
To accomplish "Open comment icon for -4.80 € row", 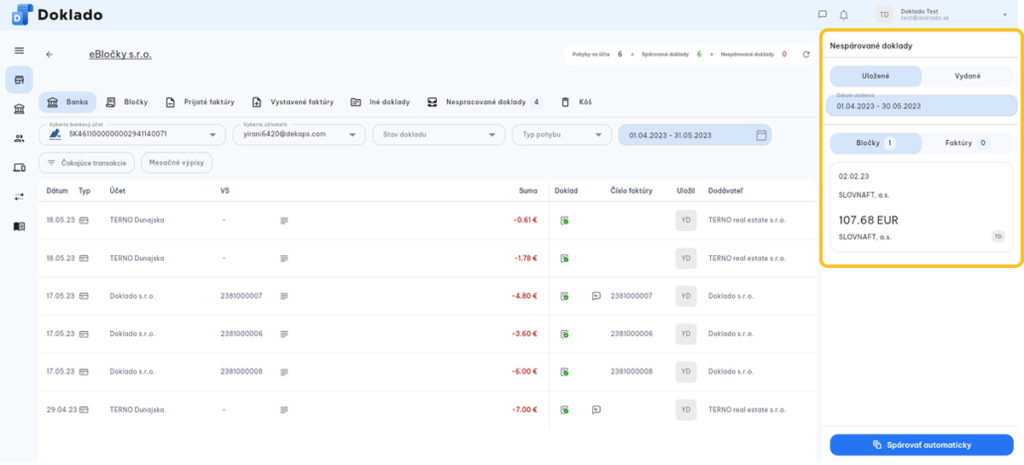I will tap(596, 296).
